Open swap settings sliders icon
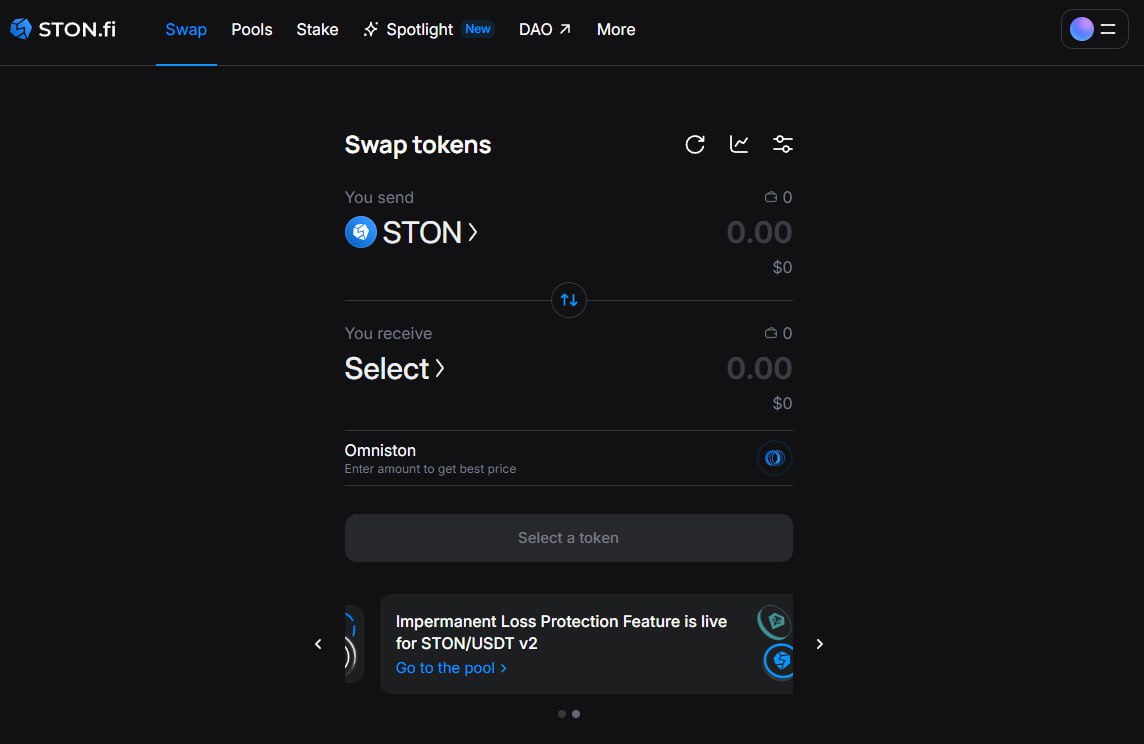 click(783, 145)
